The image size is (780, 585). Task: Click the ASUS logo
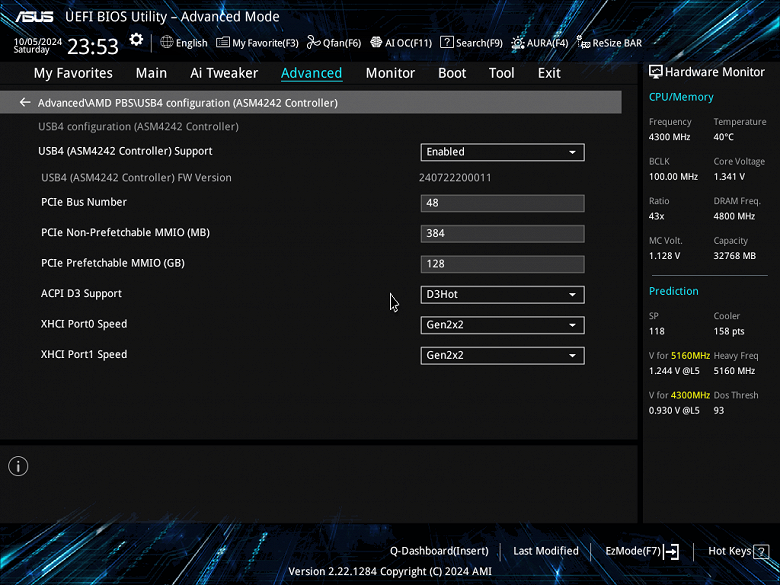34,17
